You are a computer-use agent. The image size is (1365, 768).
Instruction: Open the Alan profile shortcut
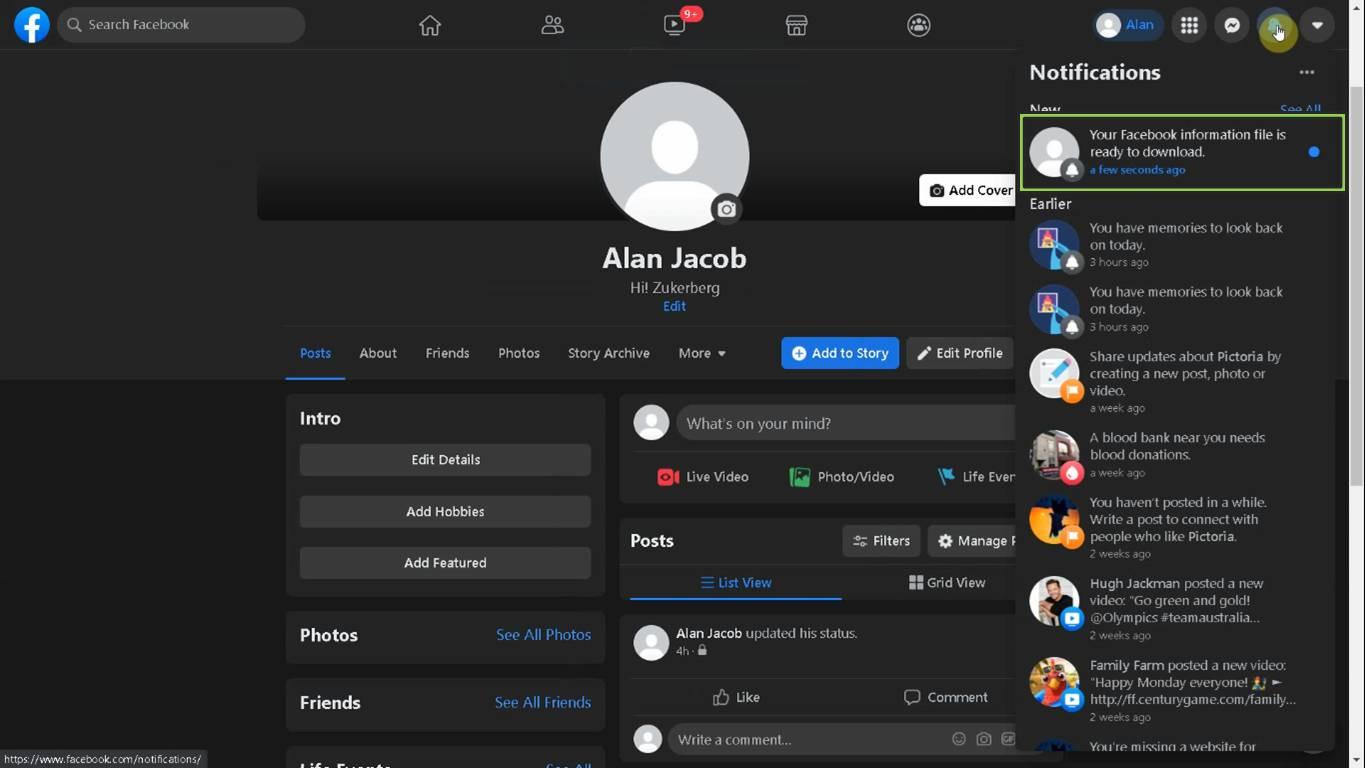pyautogui.click(x=1127, y=25)
